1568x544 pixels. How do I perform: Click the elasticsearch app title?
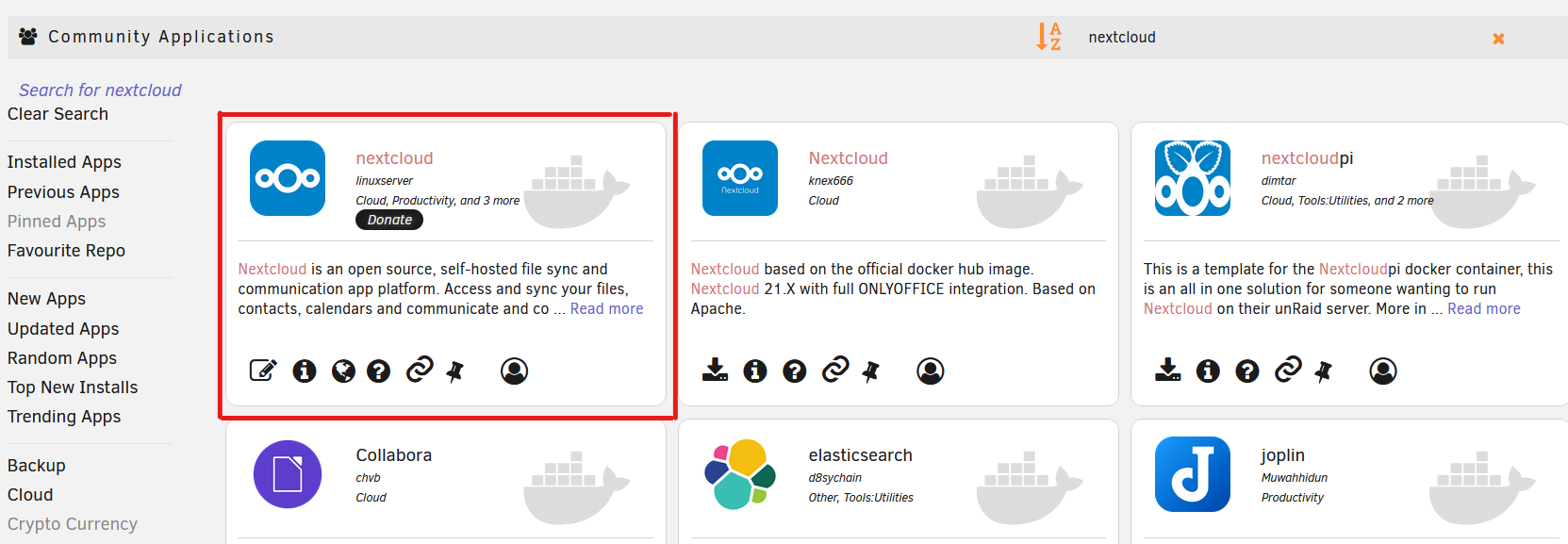point(860,455)
